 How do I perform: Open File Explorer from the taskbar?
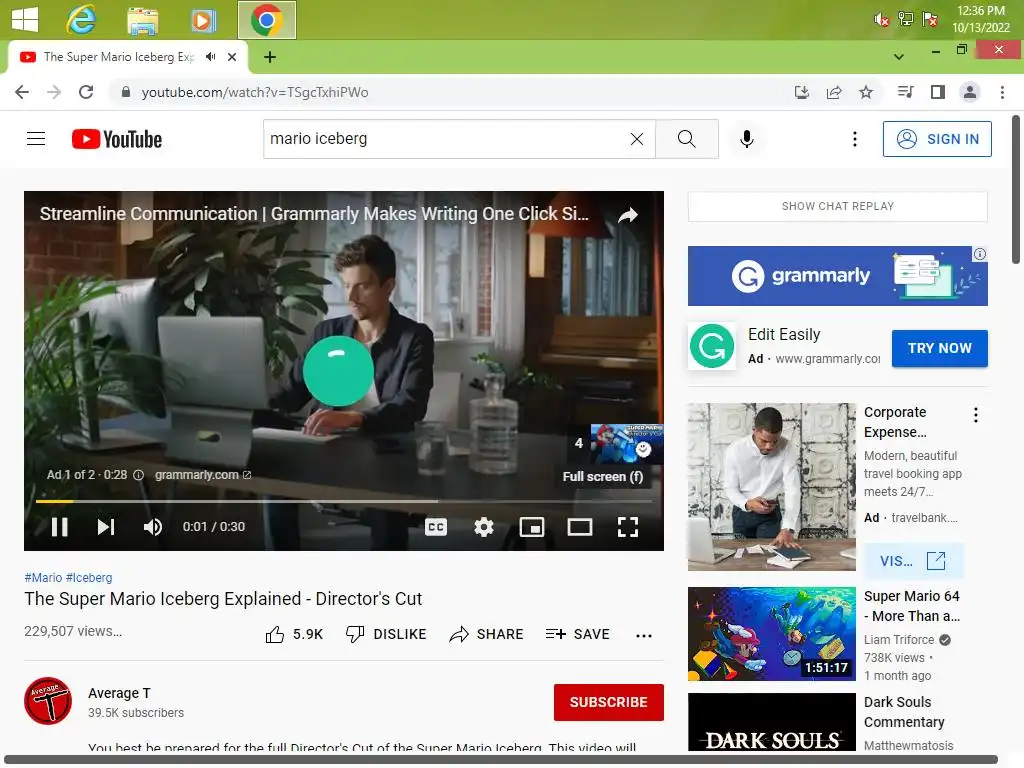[x=142, y=20]
